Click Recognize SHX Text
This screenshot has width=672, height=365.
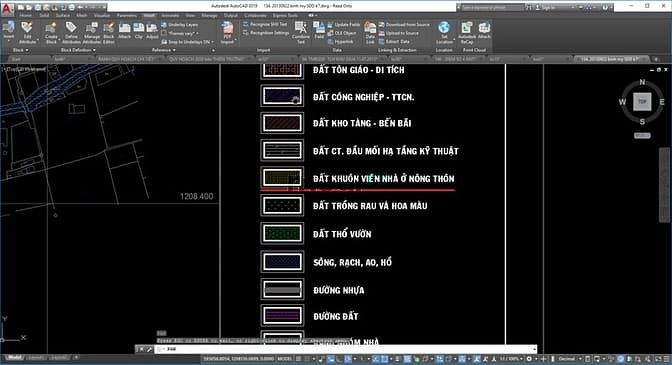[x=265, y=24]
